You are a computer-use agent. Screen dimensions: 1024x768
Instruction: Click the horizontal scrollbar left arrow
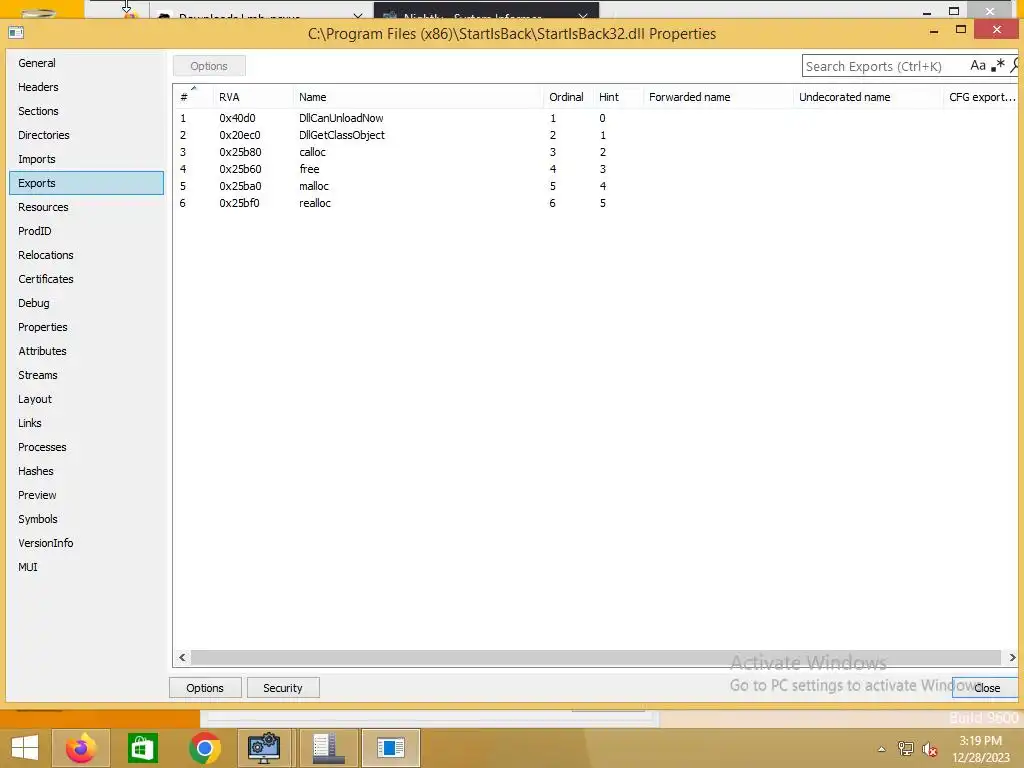pos(182,658)
